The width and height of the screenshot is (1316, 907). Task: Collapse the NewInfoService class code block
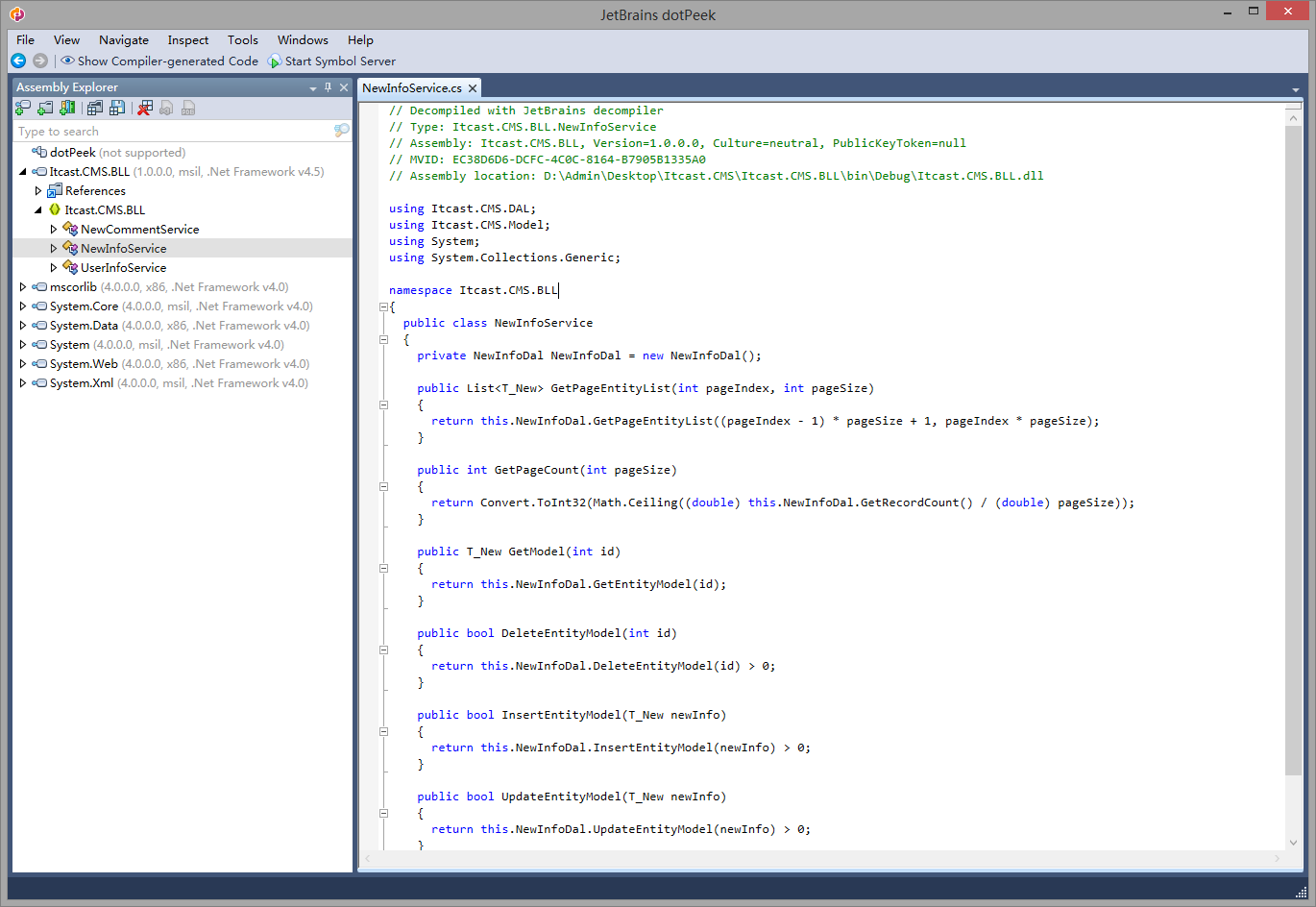[383, 339]
